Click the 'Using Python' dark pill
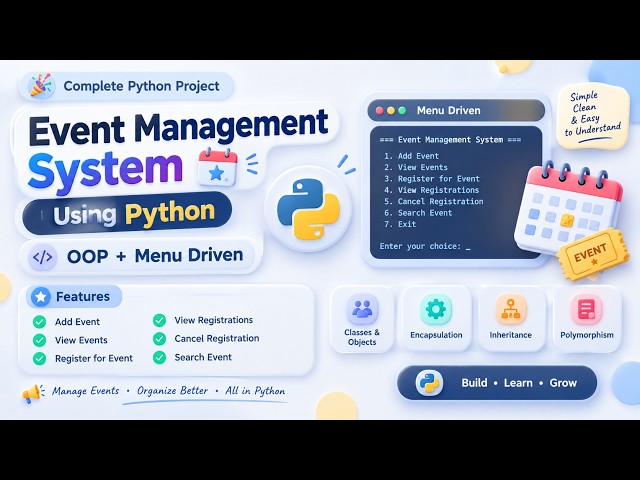 click(127, 213)
